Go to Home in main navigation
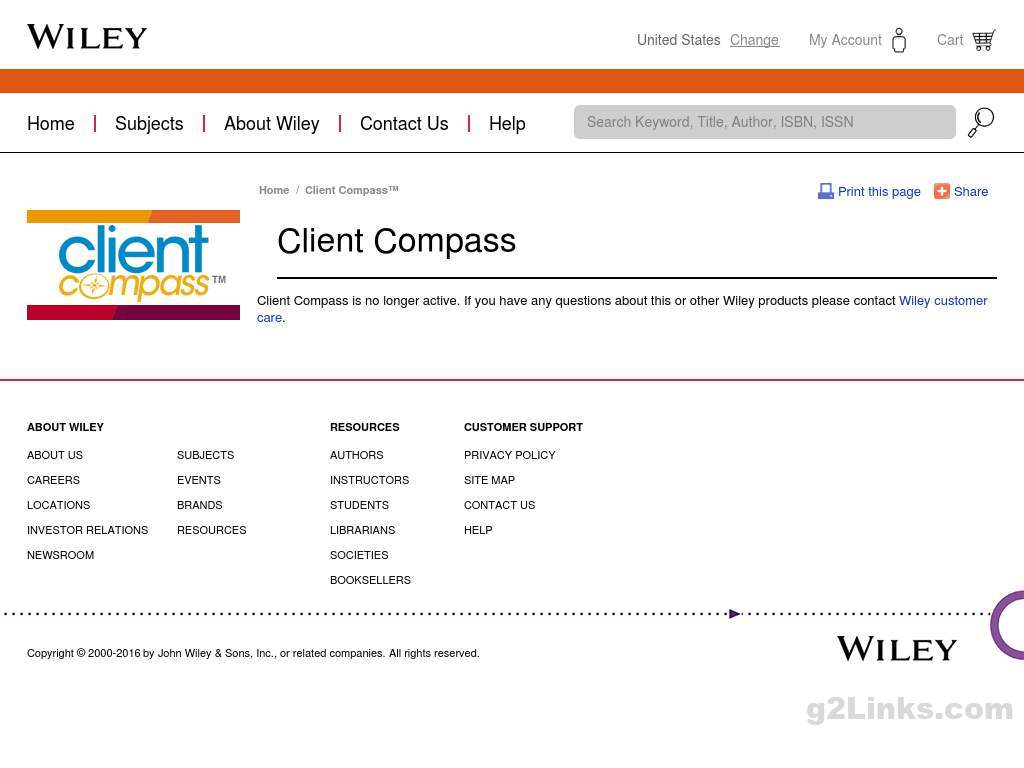Viewport: 1024px width, 768px height. 51,123
